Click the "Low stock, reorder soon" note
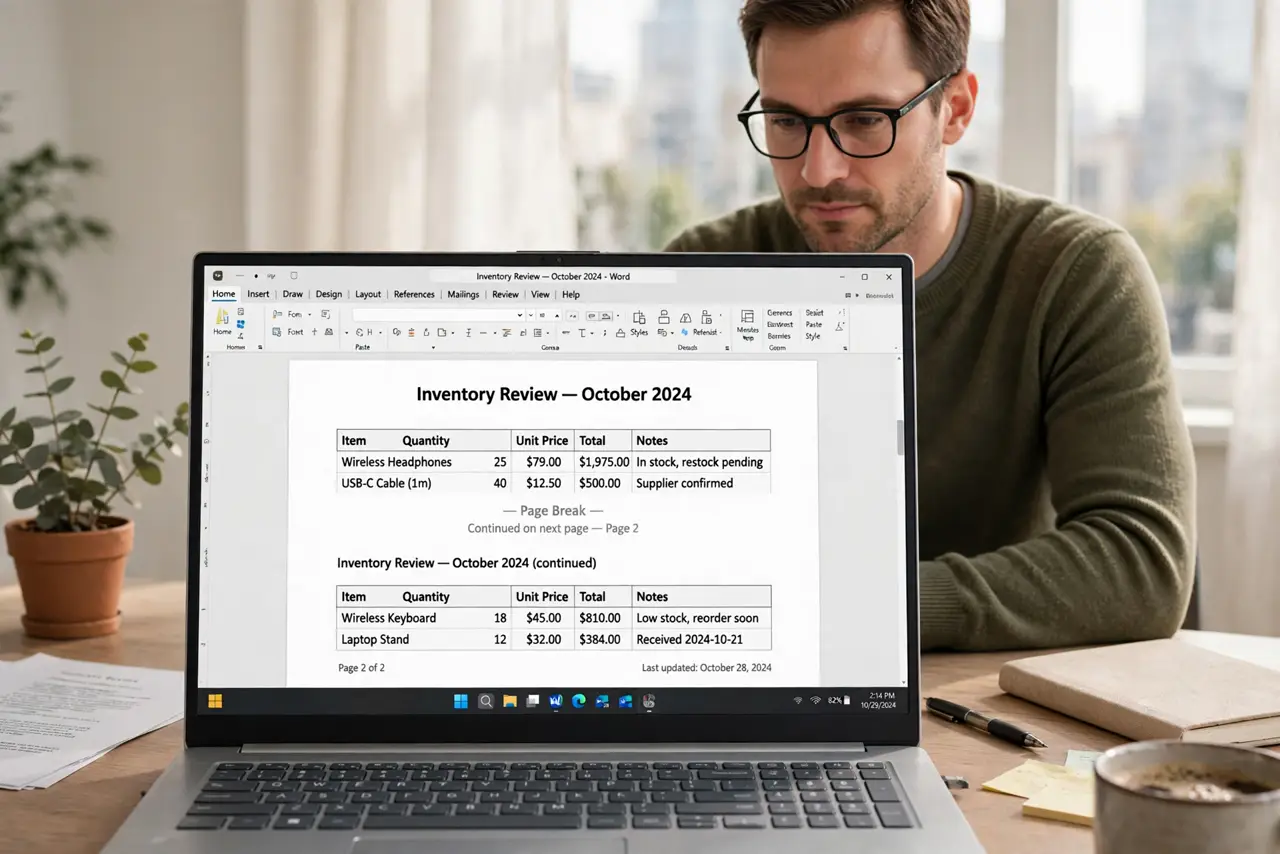Image resolution: width=1280 pixels, height=854 pixels. pos(697,618)
